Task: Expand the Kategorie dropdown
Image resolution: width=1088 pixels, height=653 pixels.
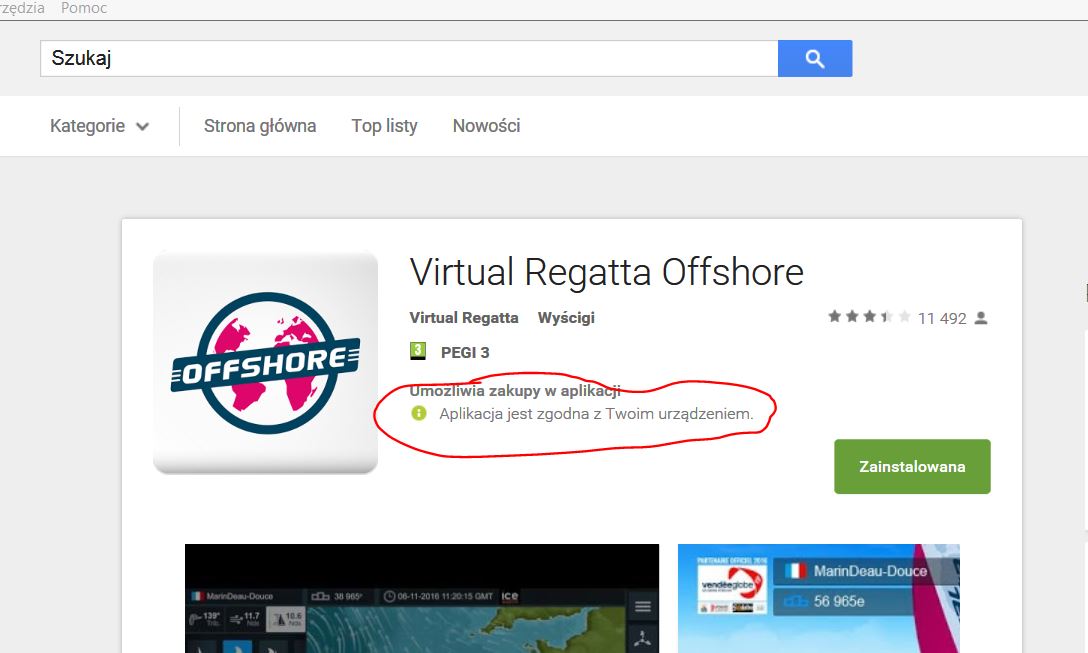Action: 99,126
